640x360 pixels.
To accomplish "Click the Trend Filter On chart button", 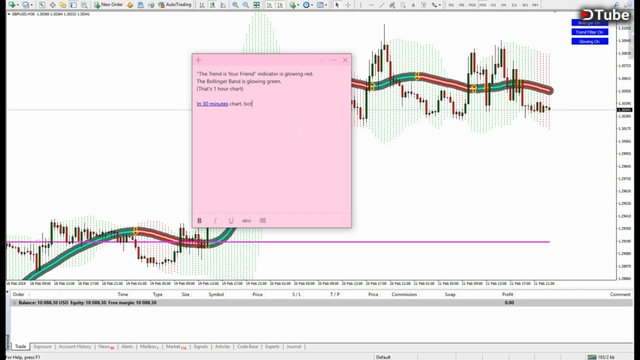I will pyautogui.click(x=589, y=32).
